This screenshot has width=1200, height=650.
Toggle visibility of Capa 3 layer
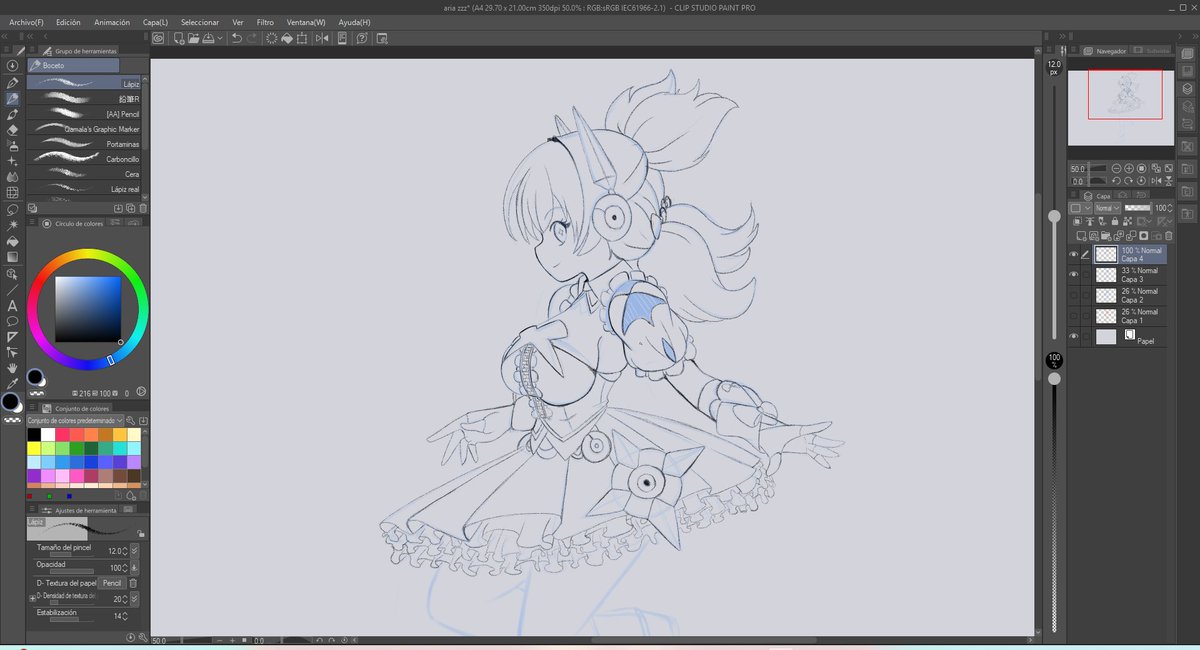[1073, 273]
